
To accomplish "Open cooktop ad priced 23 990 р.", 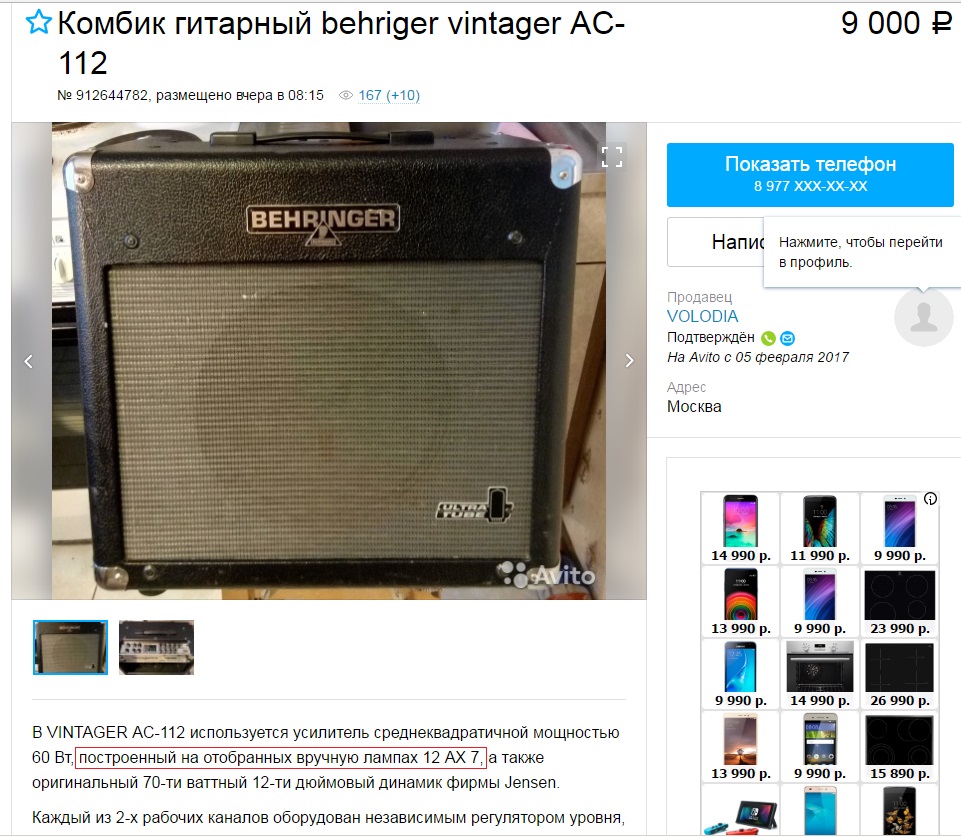I will [x=899, y=602].
